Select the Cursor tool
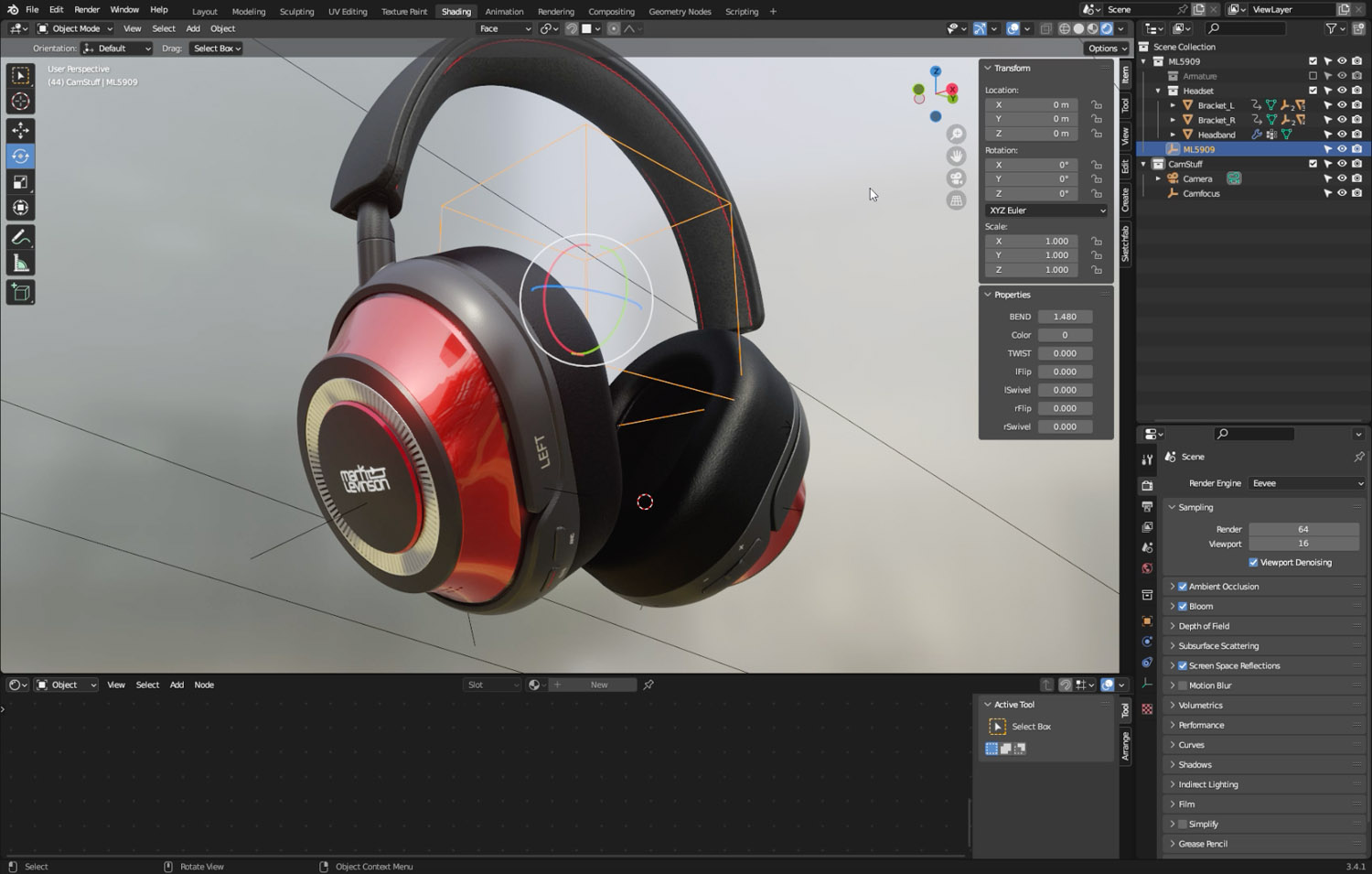 (20, 102)
